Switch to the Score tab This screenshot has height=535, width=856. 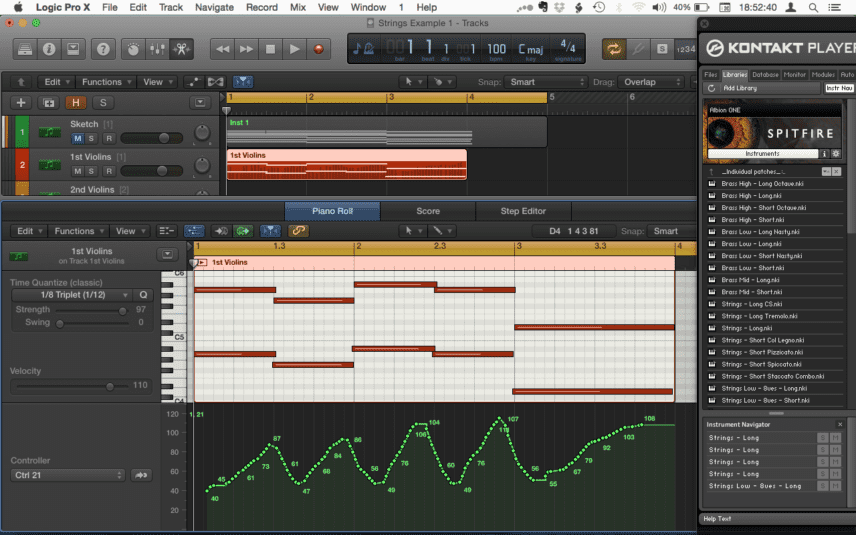coord(428,211)
